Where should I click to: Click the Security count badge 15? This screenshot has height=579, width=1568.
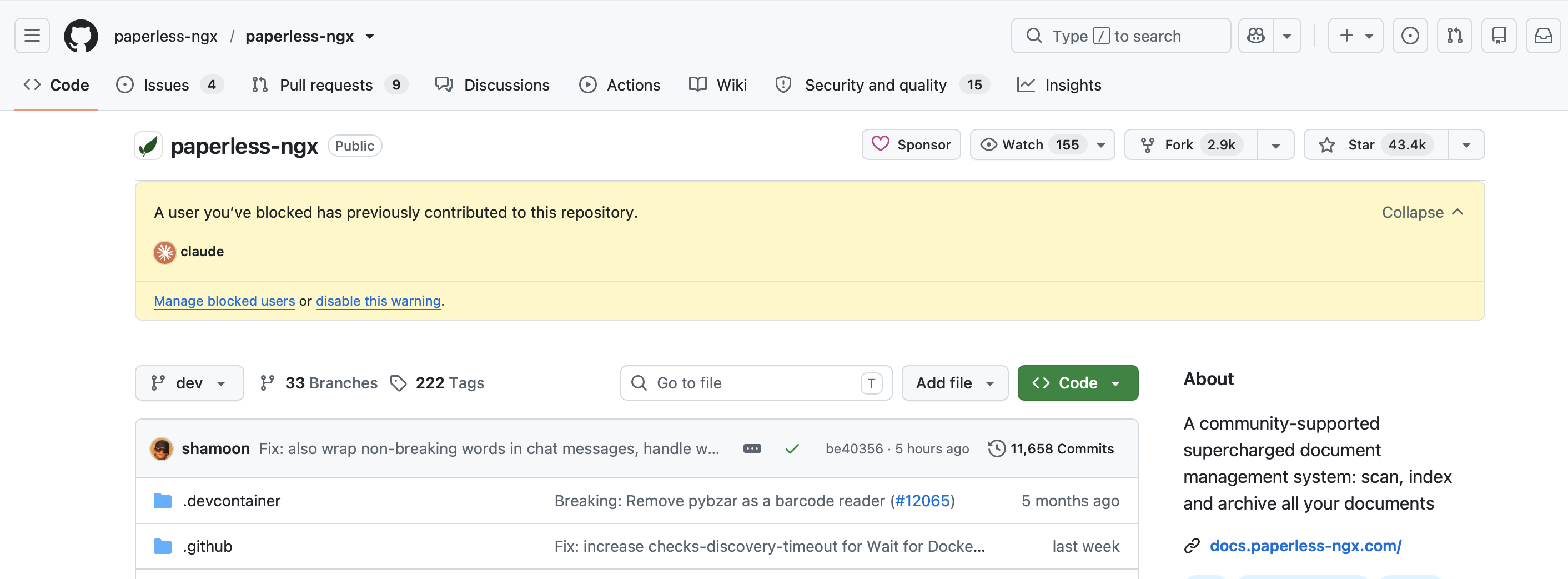click(x=974, y=84)
